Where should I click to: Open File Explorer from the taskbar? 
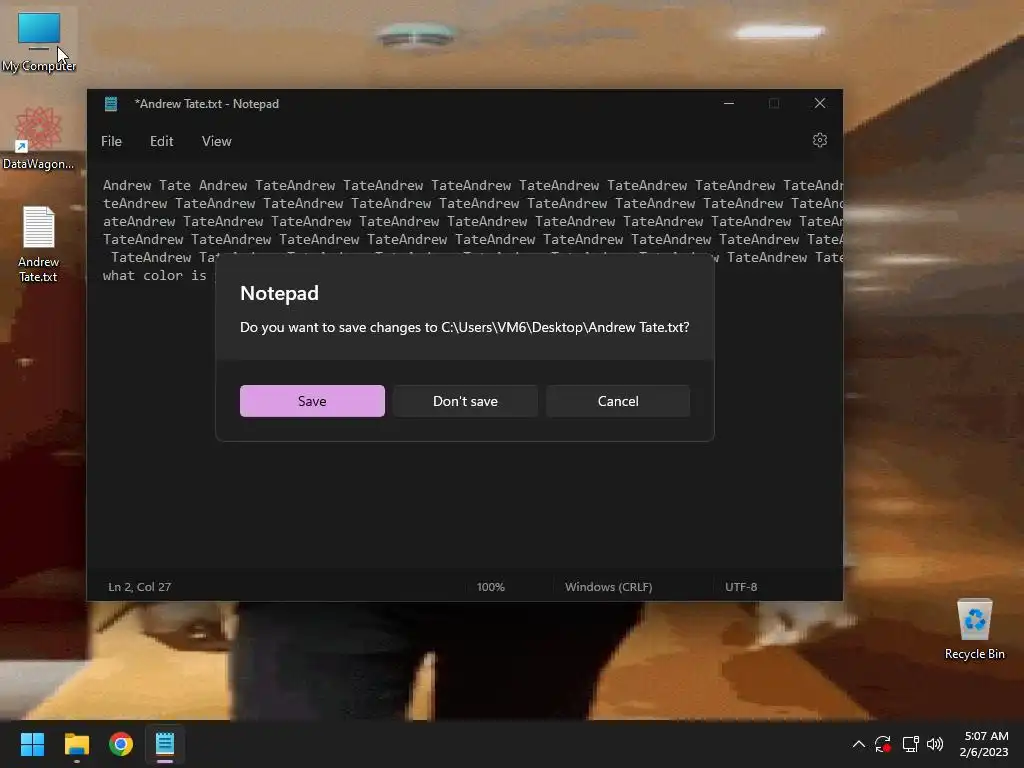(76, 744)
